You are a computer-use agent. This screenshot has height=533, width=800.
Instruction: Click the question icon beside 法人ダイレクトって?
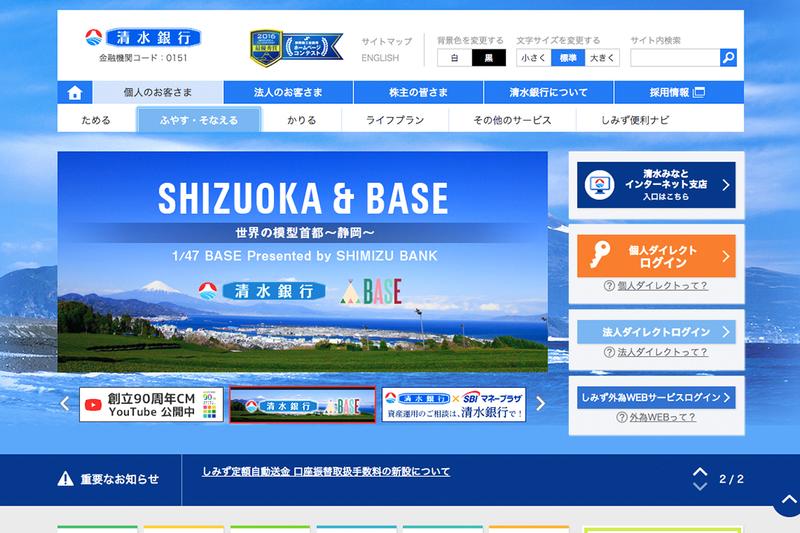609,352
